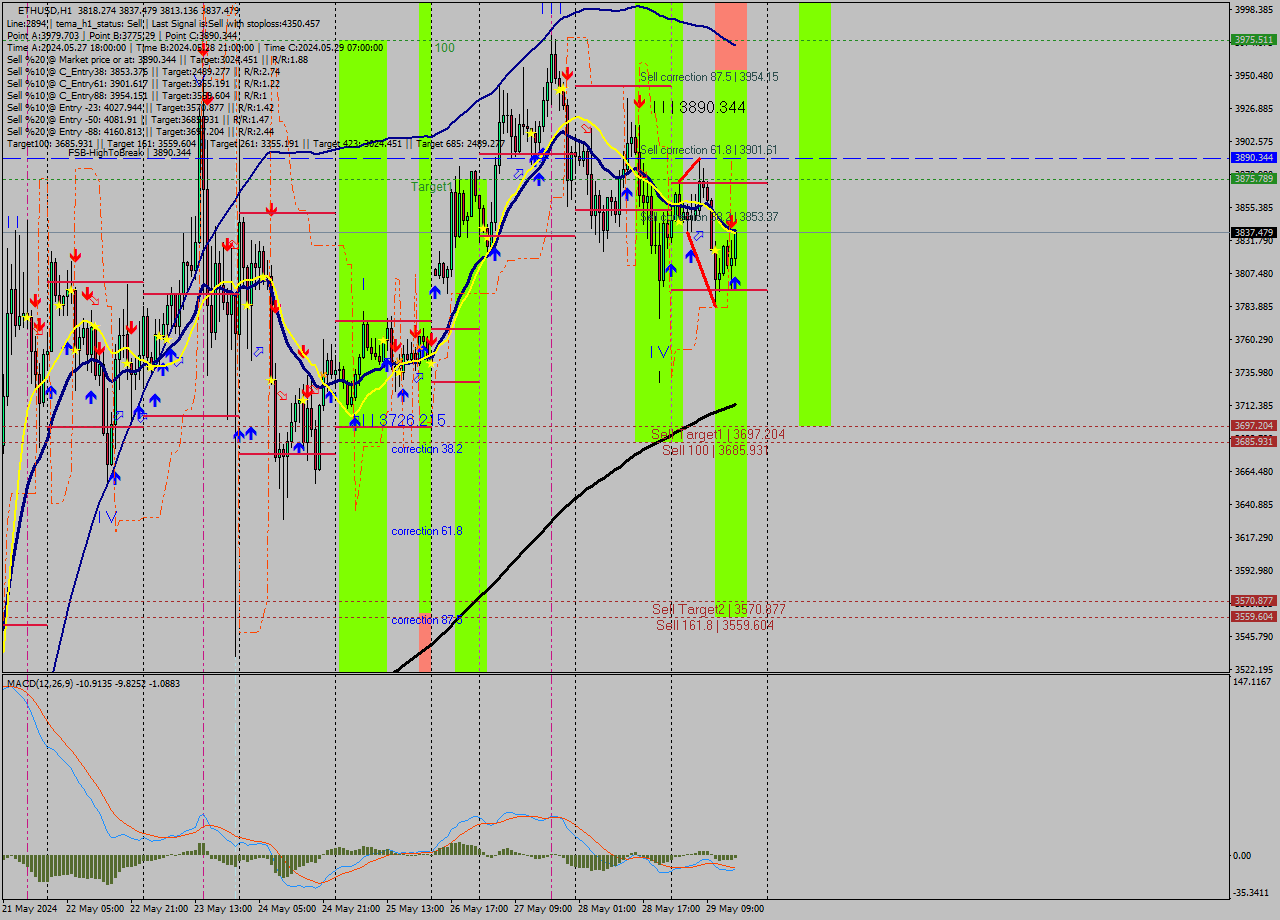The height and width of the screenshot is (920, 1280).
Task: Click the 'FSB-HighToBreak | 3890.344' label
Action: click(129, 153)
